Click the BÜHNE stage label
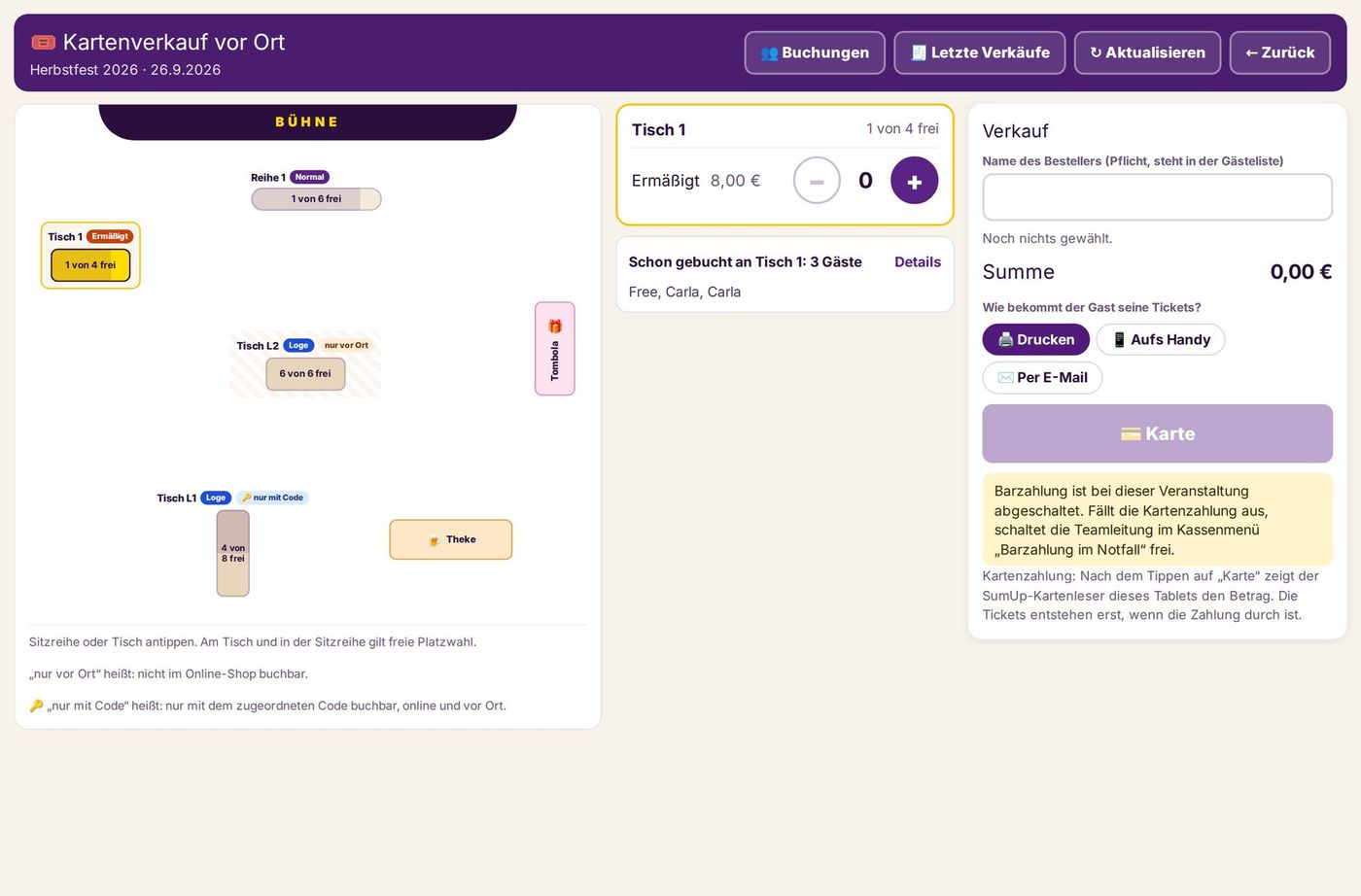 pos(307,121)
